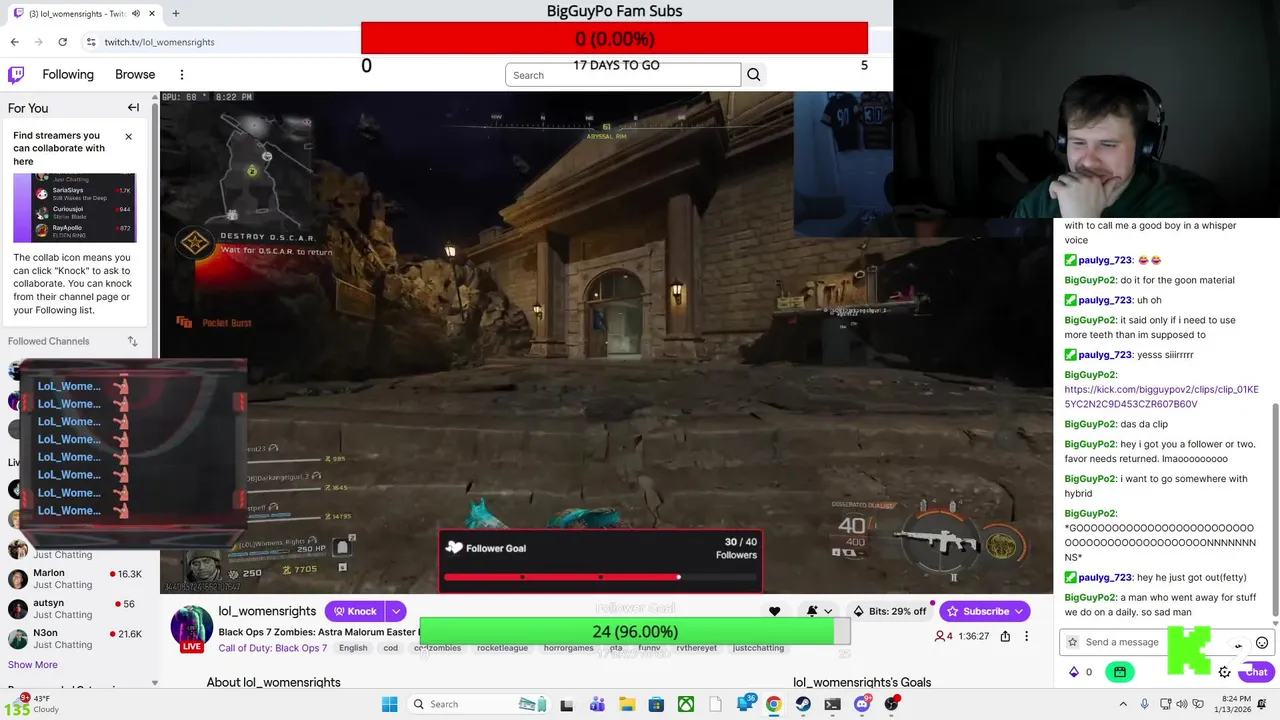Click the red BigGuyPo Fam Subs bar

click(614, 38)
